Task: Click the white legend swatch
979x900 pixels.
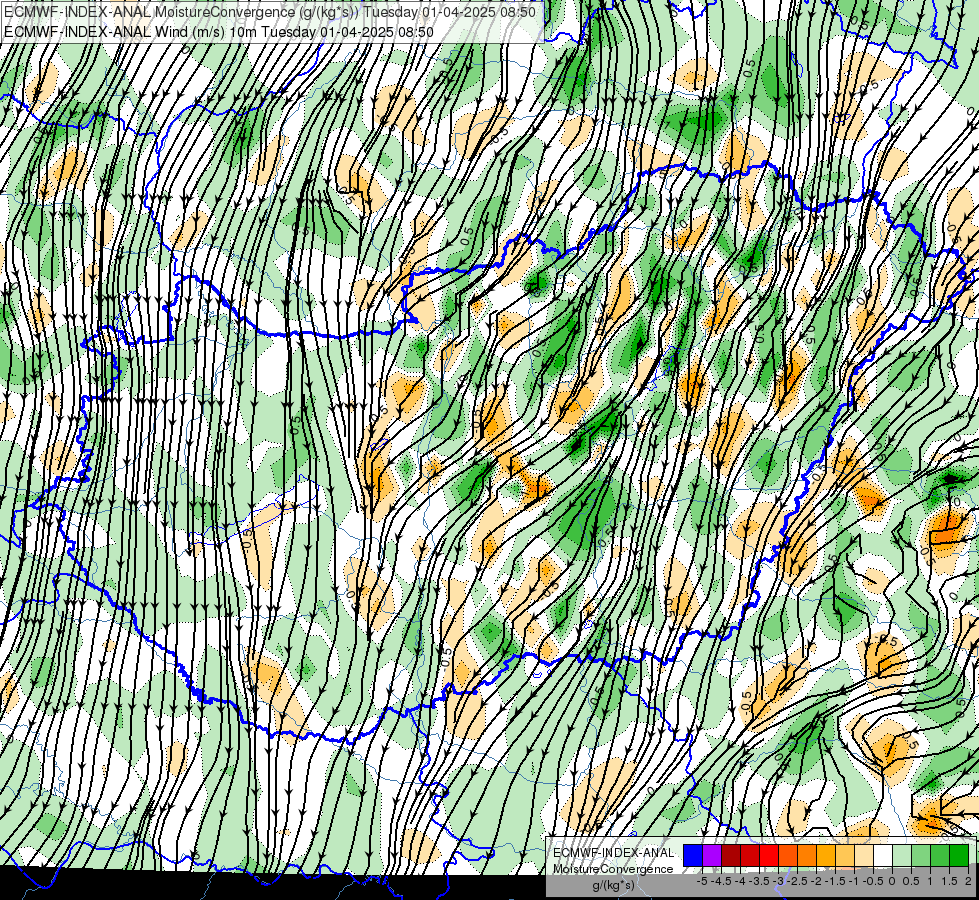Action: pos(883,856)
